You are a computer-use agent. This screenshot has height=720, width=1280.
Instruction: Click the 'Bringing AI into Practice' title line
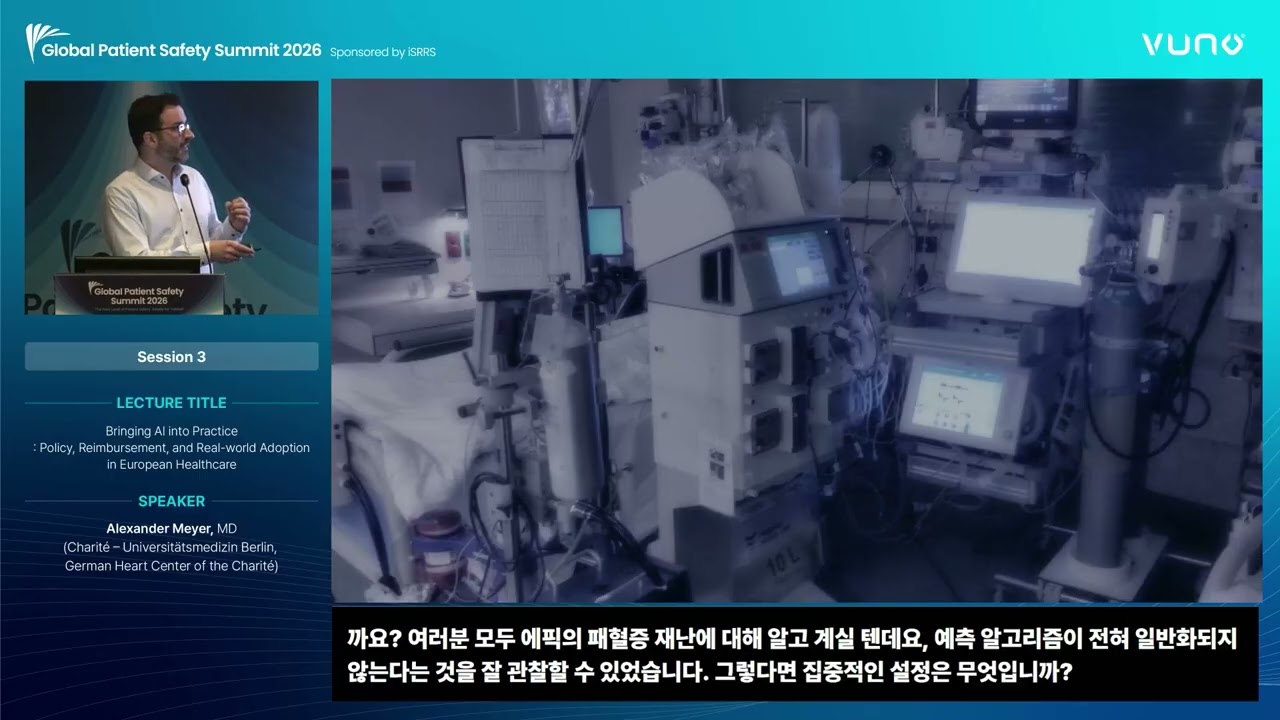click(x=172, y=431)
